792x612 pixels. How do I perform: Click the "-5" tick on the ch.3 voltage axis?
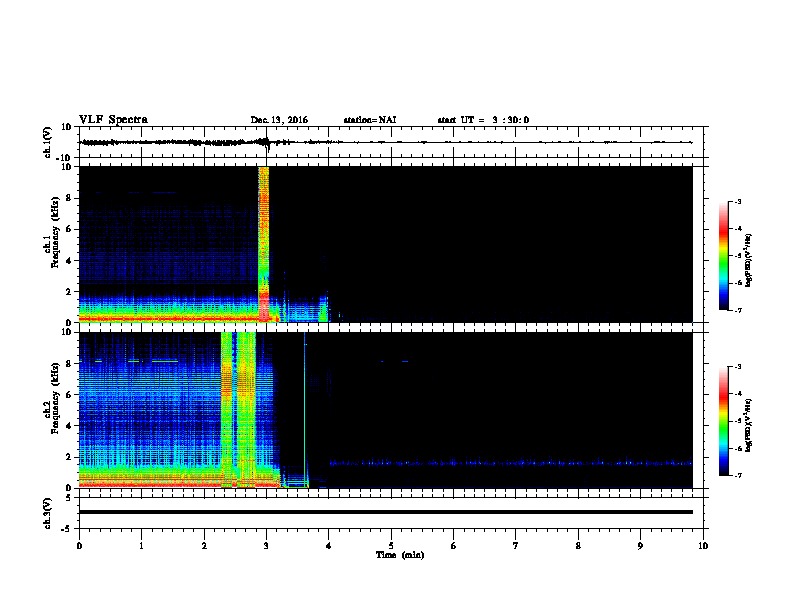67,529
